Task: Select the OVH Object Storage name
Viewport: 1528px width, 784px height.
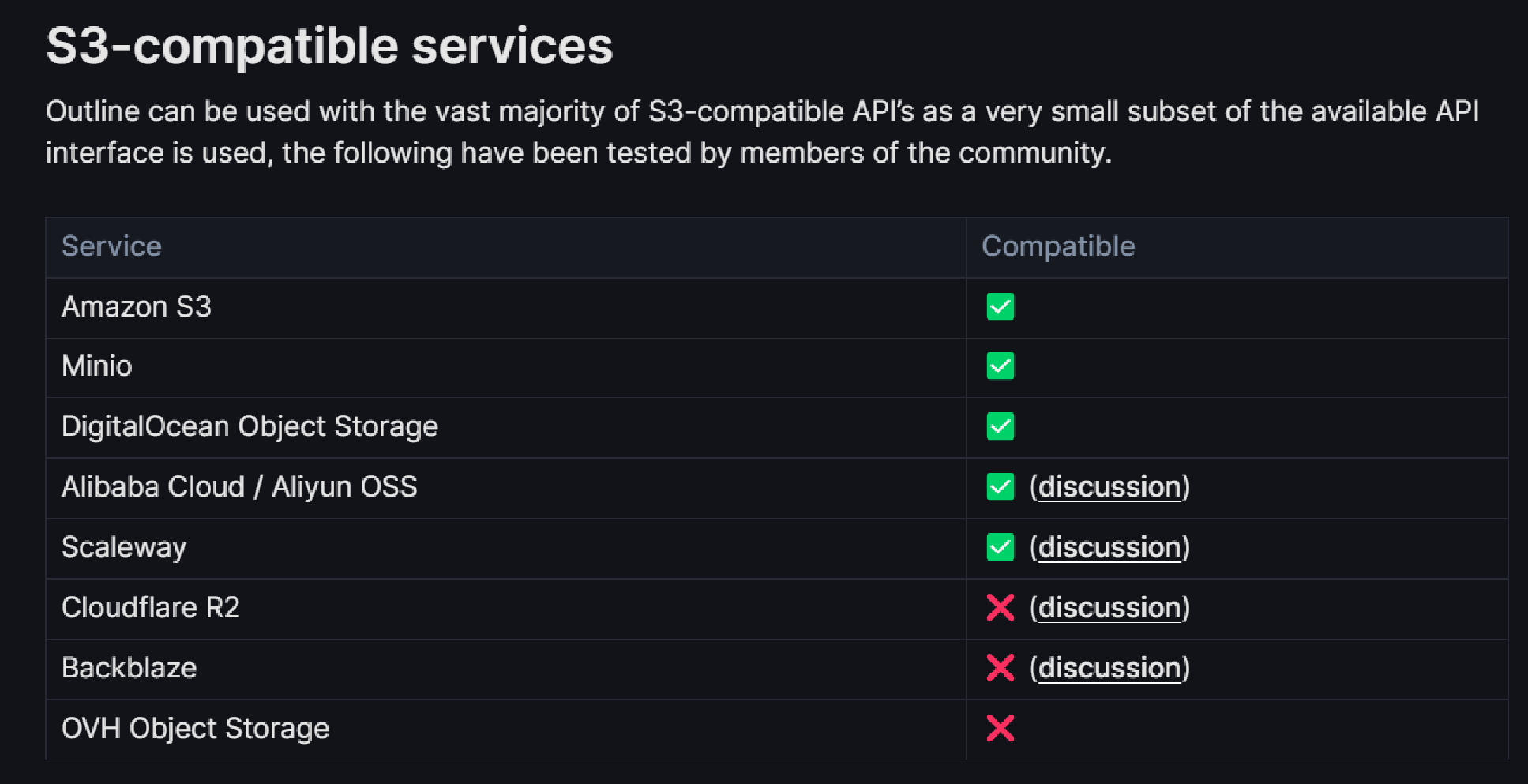Action: (195, 728)
